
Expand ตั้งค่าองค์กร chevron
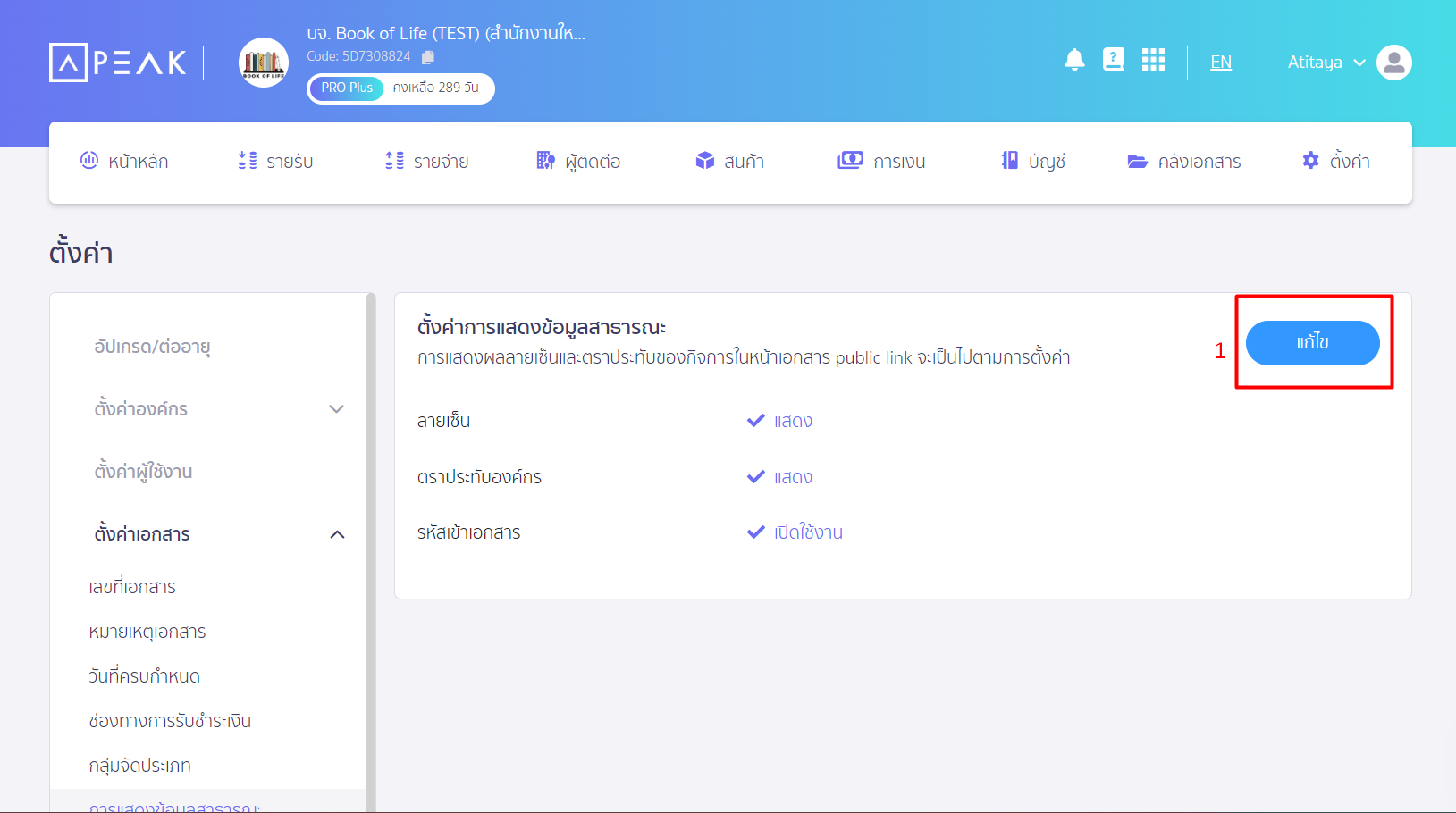tap(336, 409)
